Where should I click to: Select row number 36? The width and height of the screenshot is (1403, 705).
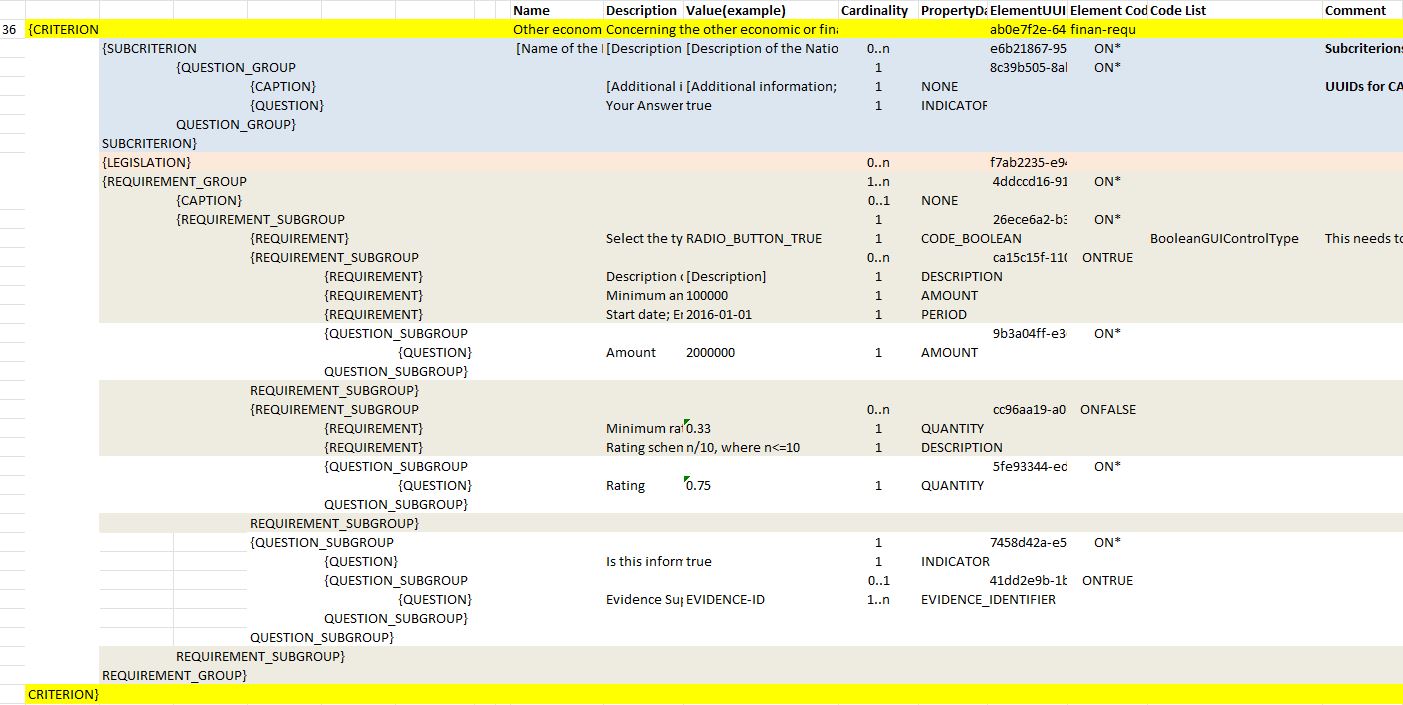click(12, 30)
